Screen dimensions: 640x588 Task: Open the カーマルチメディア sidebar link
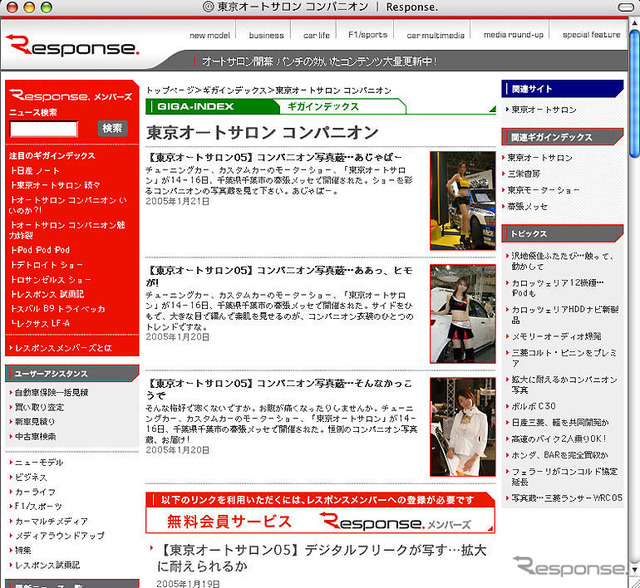click(49, 521)
